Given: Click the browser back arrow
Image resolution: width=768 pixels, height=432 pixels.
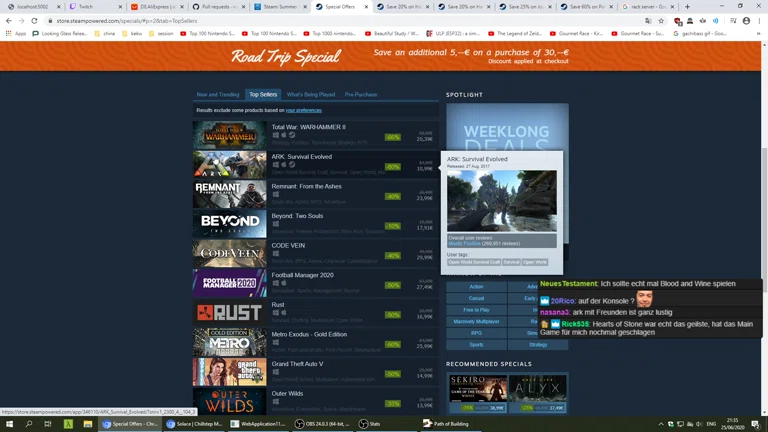Looking at the screenshot, I should [9, 20].
